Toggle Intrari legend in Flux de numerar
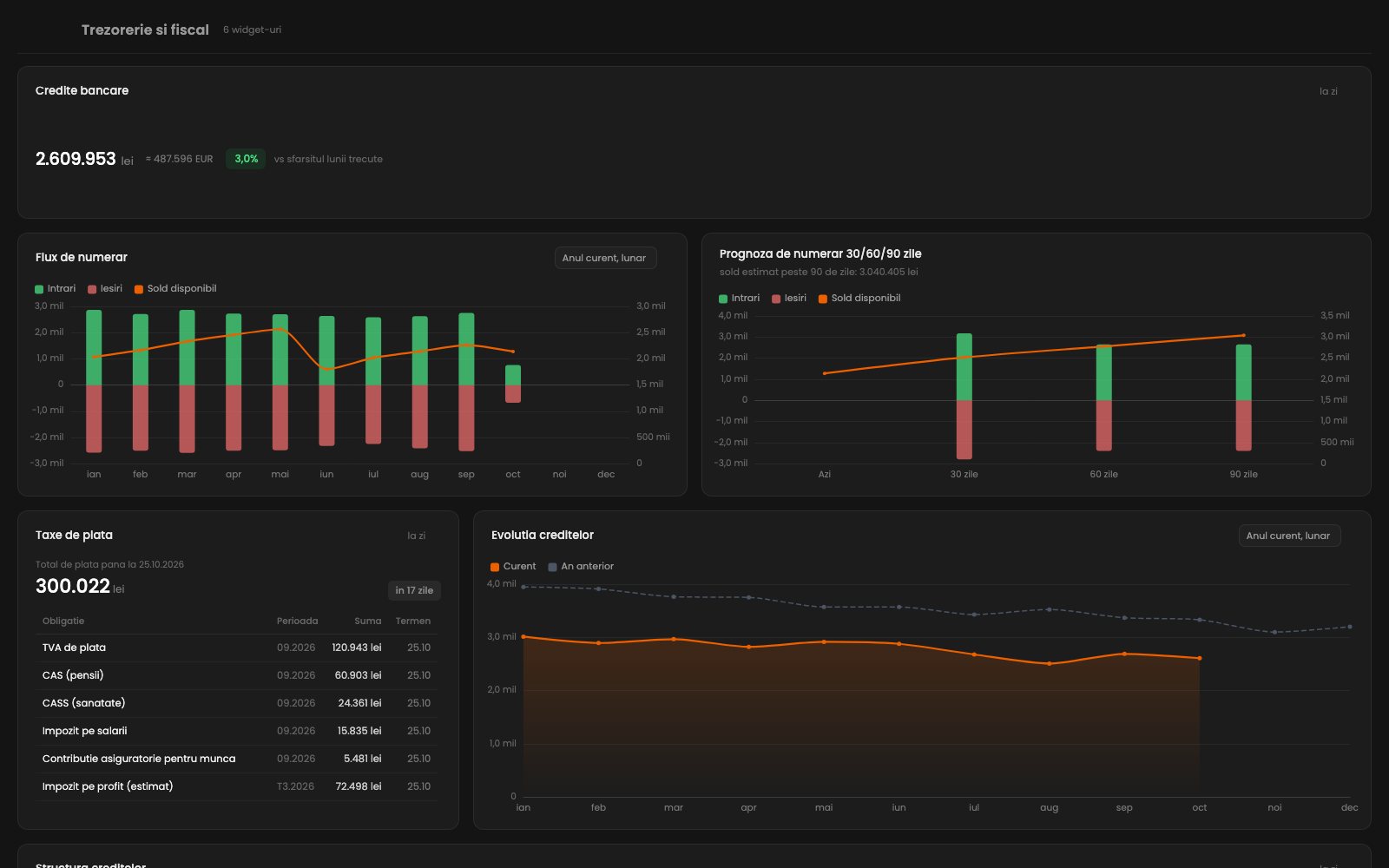Viewport: 1389px width, 868px height. tap(55, 289)
